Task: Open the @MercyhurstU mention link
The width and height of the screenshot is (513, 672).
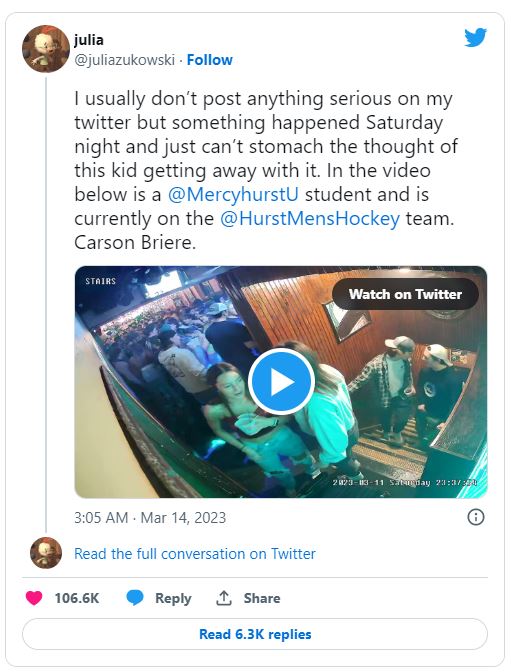Action: tap(233, 195)
